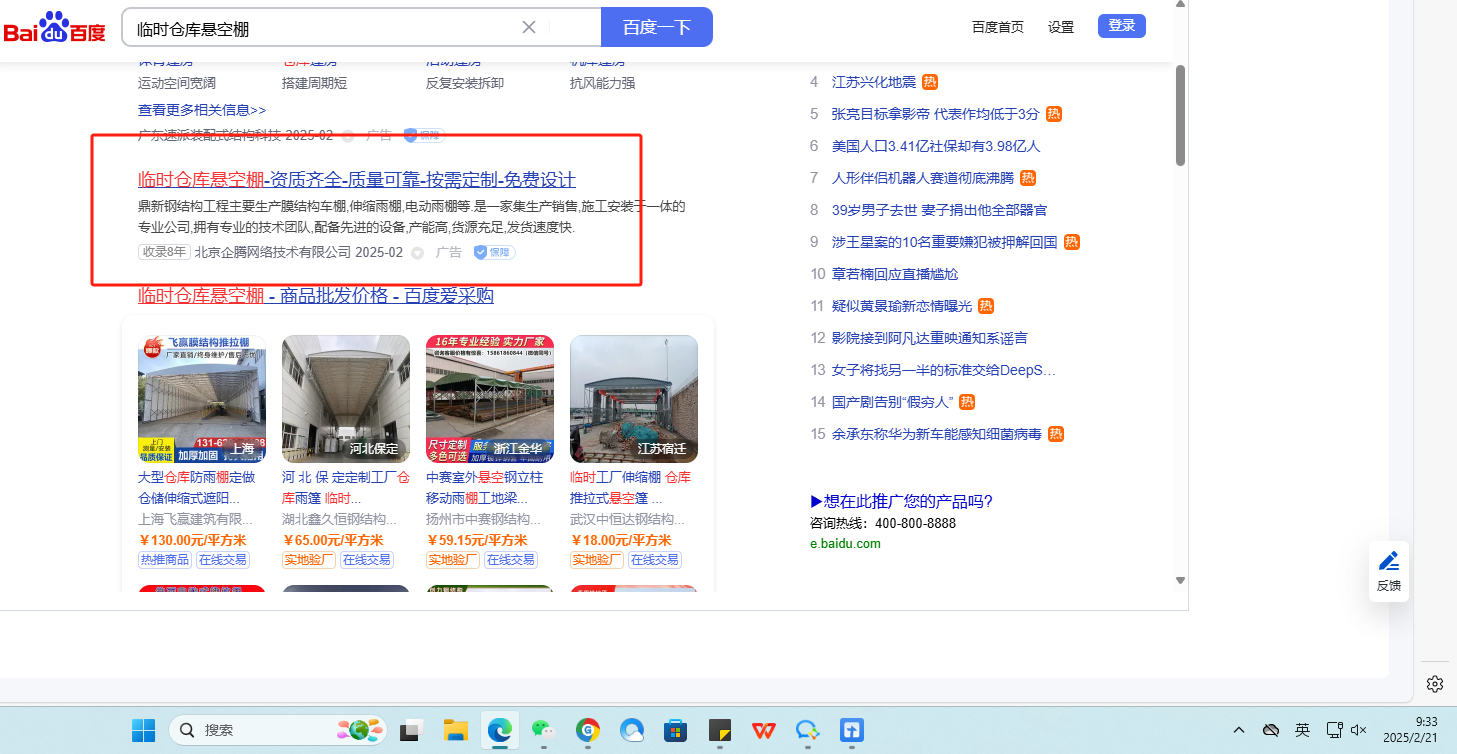This screenshot has width=1457, height=754.
Task: Open the blue upload-arrow taskbar app
Action: pos(851,730)
